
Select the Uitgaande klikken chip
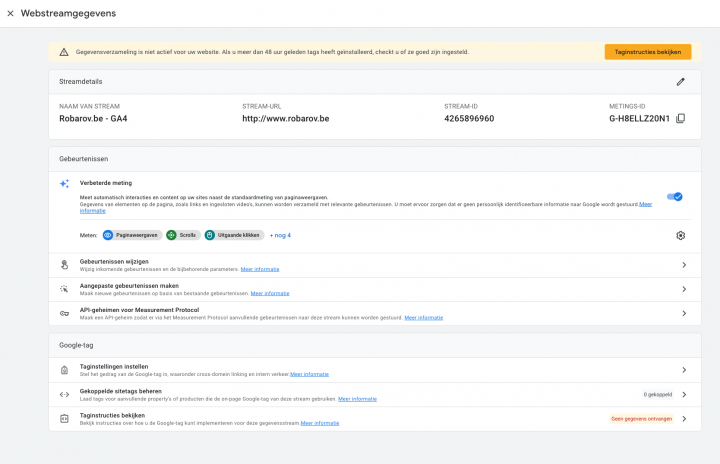point(234,235)
